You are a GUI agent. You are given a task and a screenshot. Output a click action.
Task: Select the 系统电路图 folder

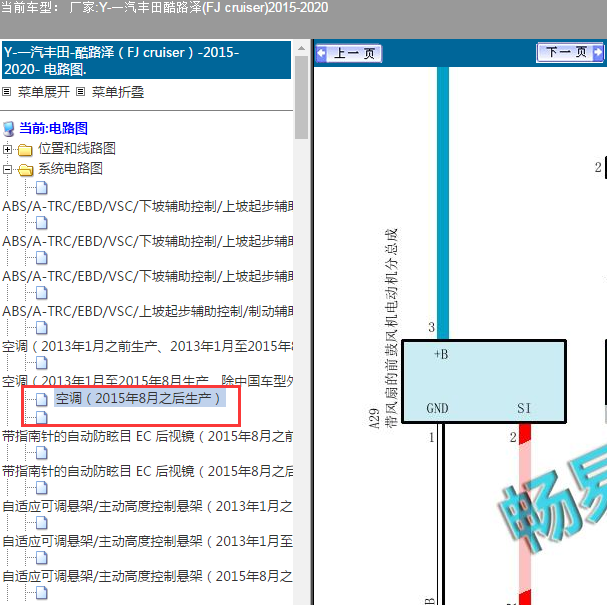70,168
